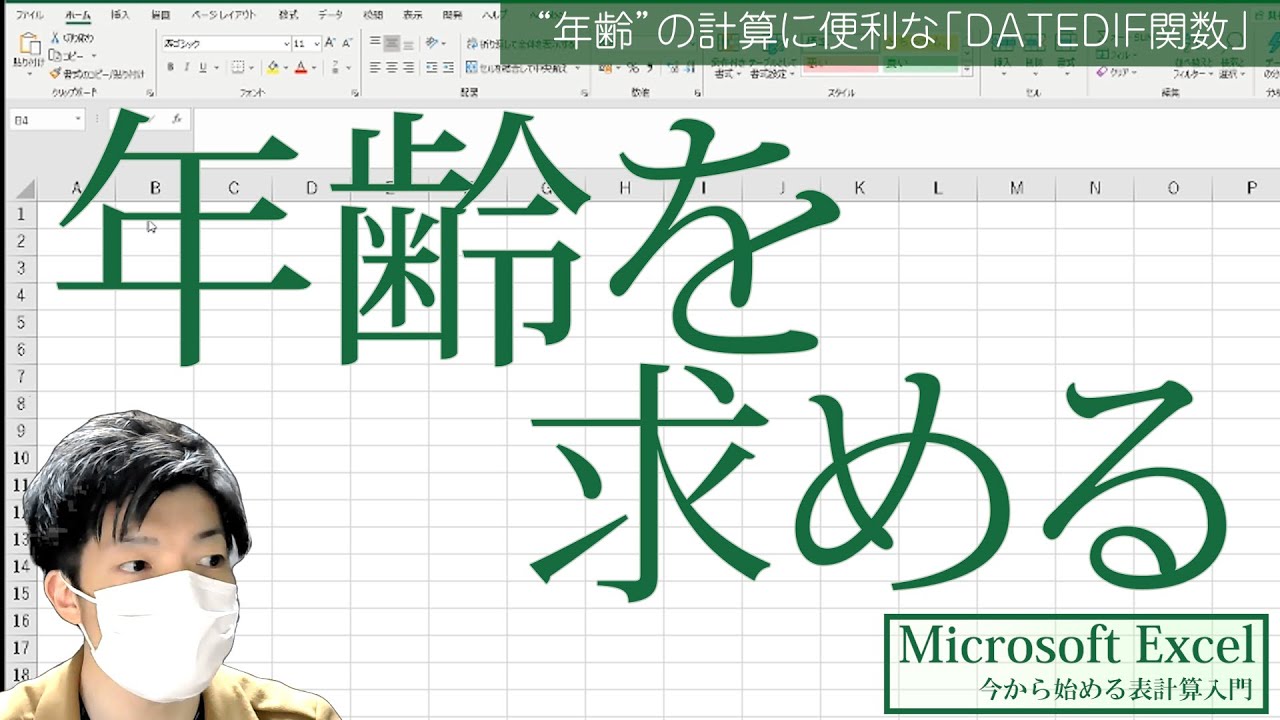
Task: Click the Align Right icon
Action: pos(408,68)
